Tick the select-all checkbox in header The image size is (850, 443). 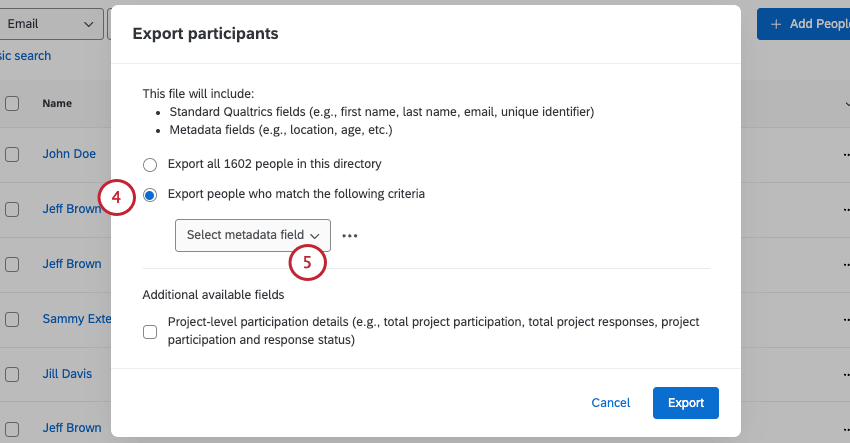pyautogui.click(x=12, y=102)
